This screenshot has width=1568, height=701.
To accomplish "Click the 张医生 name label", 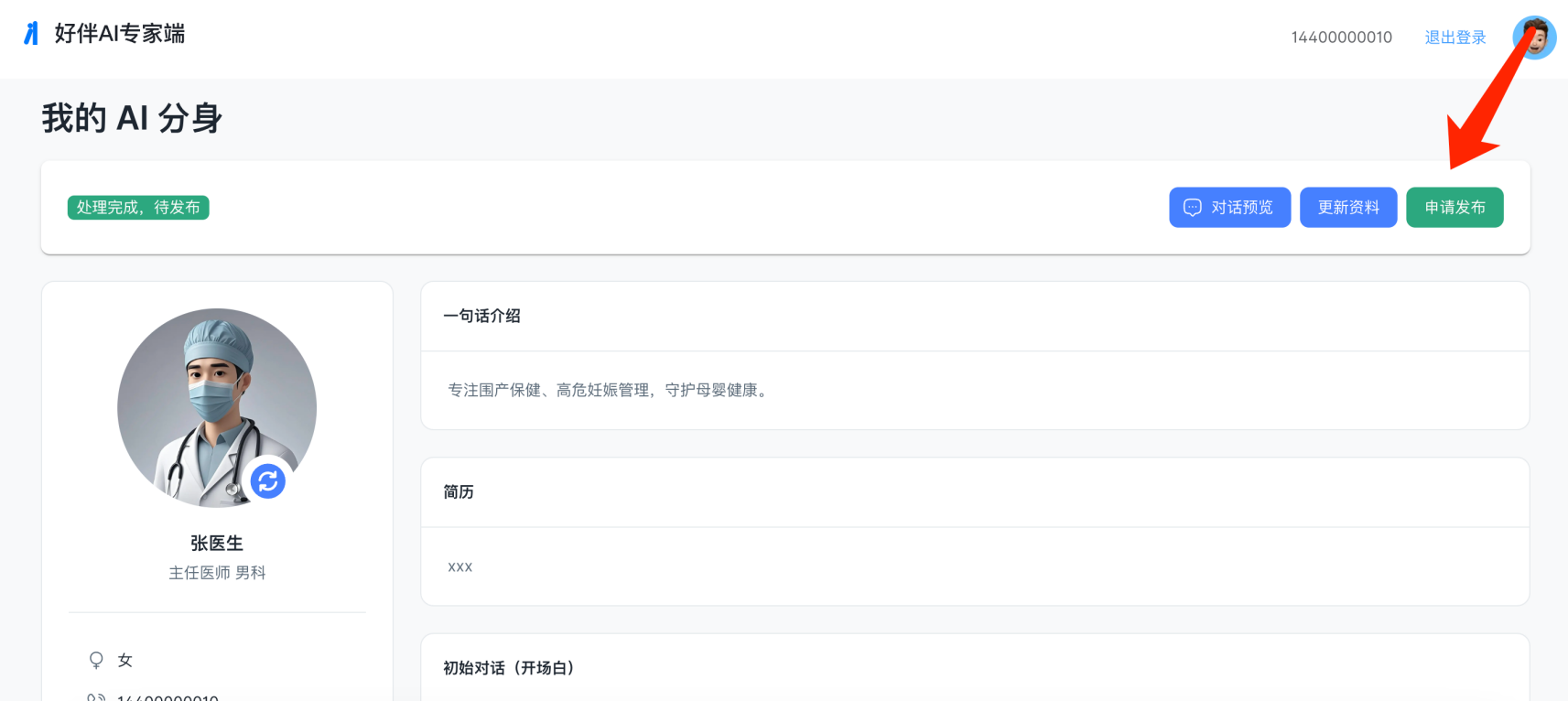I will 217,544.
